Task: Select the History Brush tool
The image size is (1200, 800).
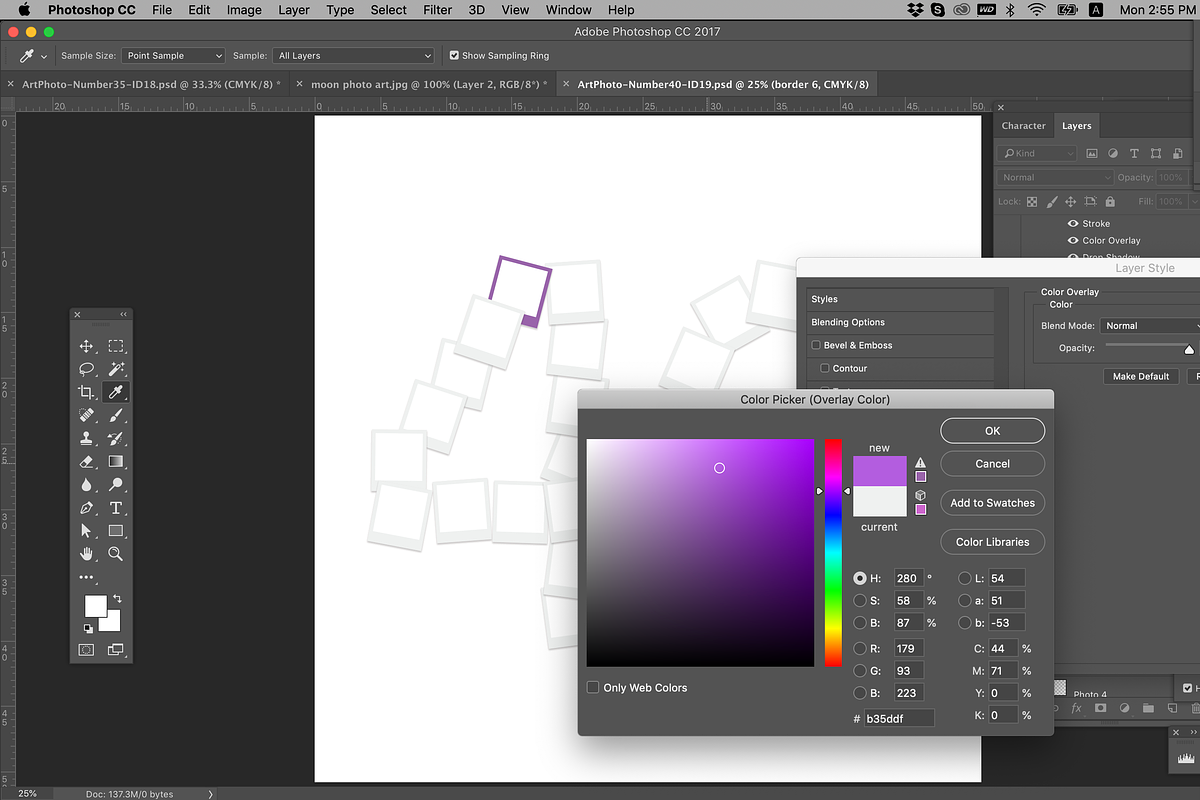Action: click(116, 438)
